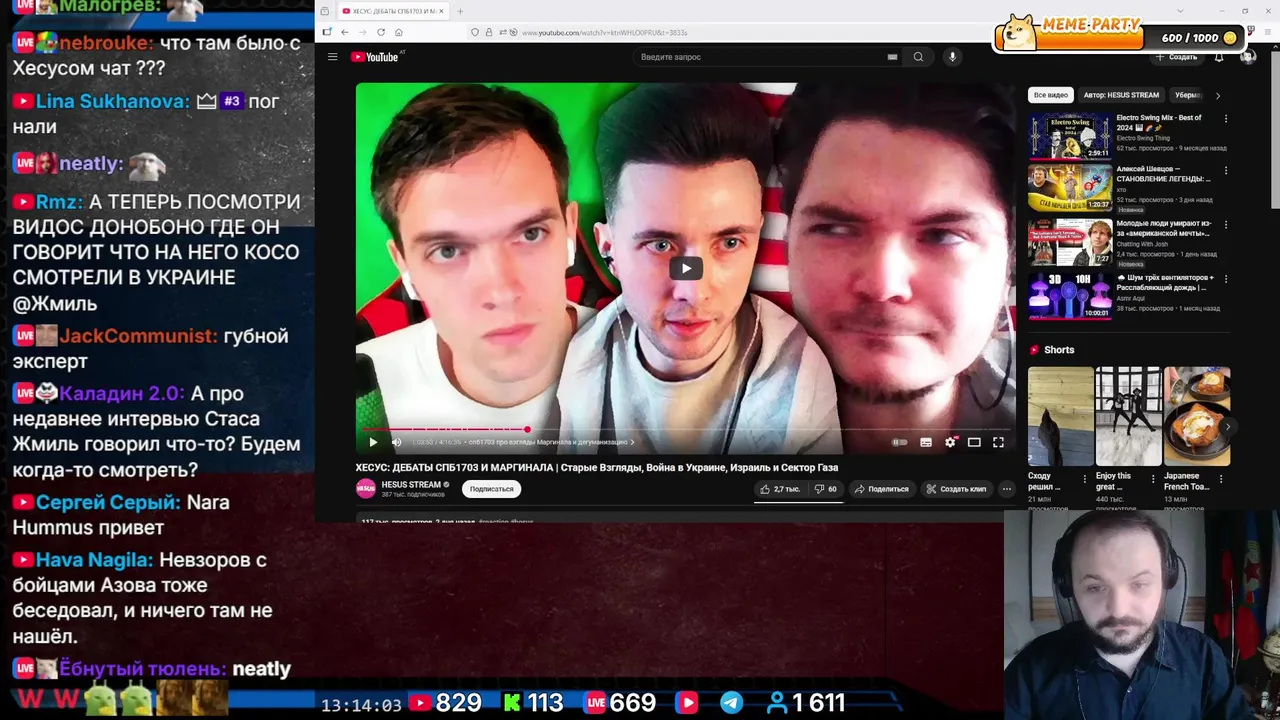Viewport: 1280px width, 720px height.
Task: Open the 'Japanese French Toa...' short
Action: [1197, 416]
